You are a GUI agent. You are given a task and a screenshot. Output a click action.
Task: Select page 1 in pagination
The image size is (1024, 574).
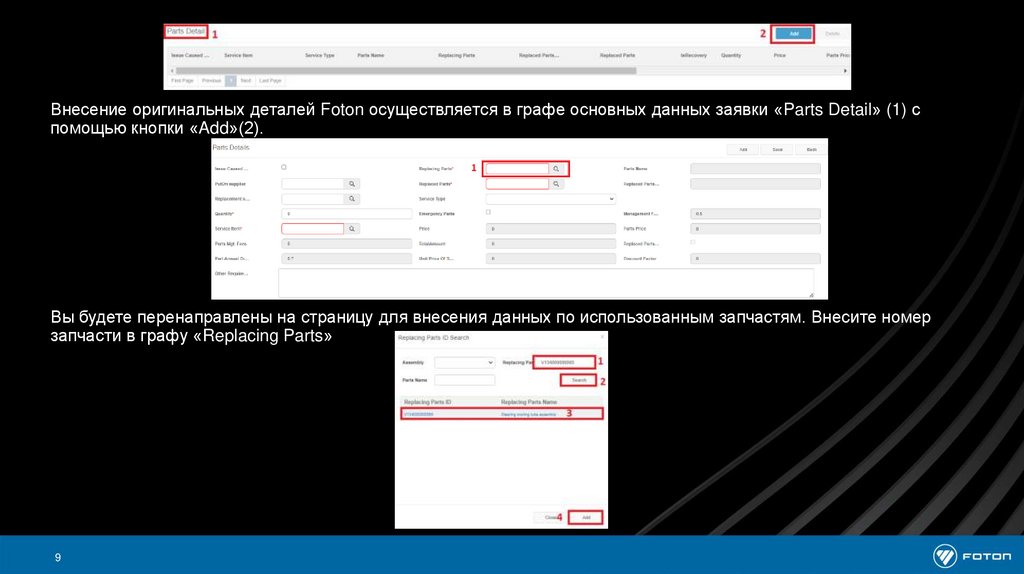click(231, 81)
